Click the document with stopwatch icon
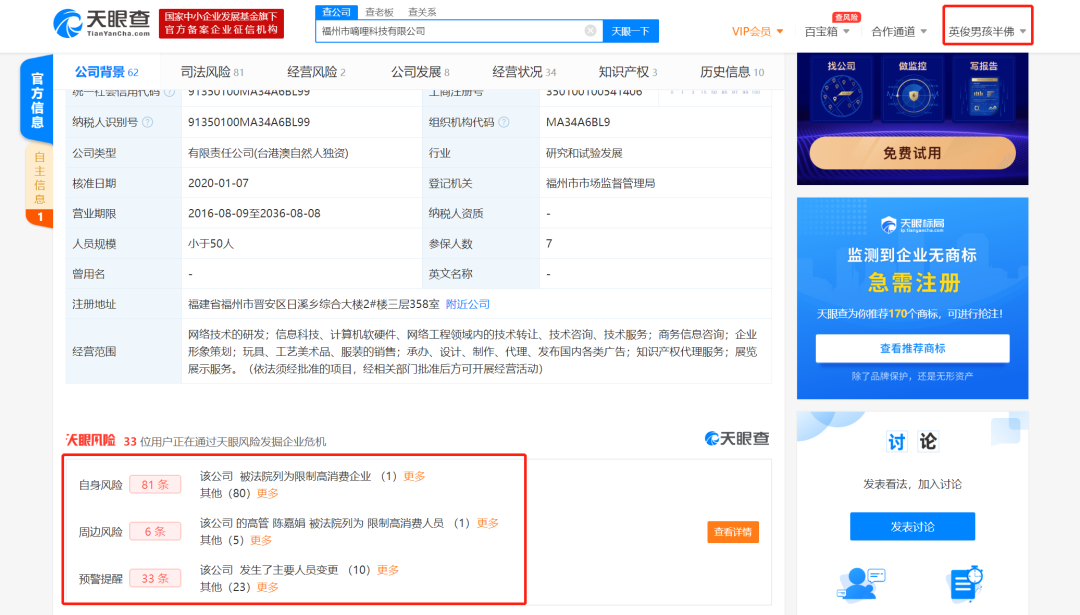1080x615 pixels. [x=965, y=582]
